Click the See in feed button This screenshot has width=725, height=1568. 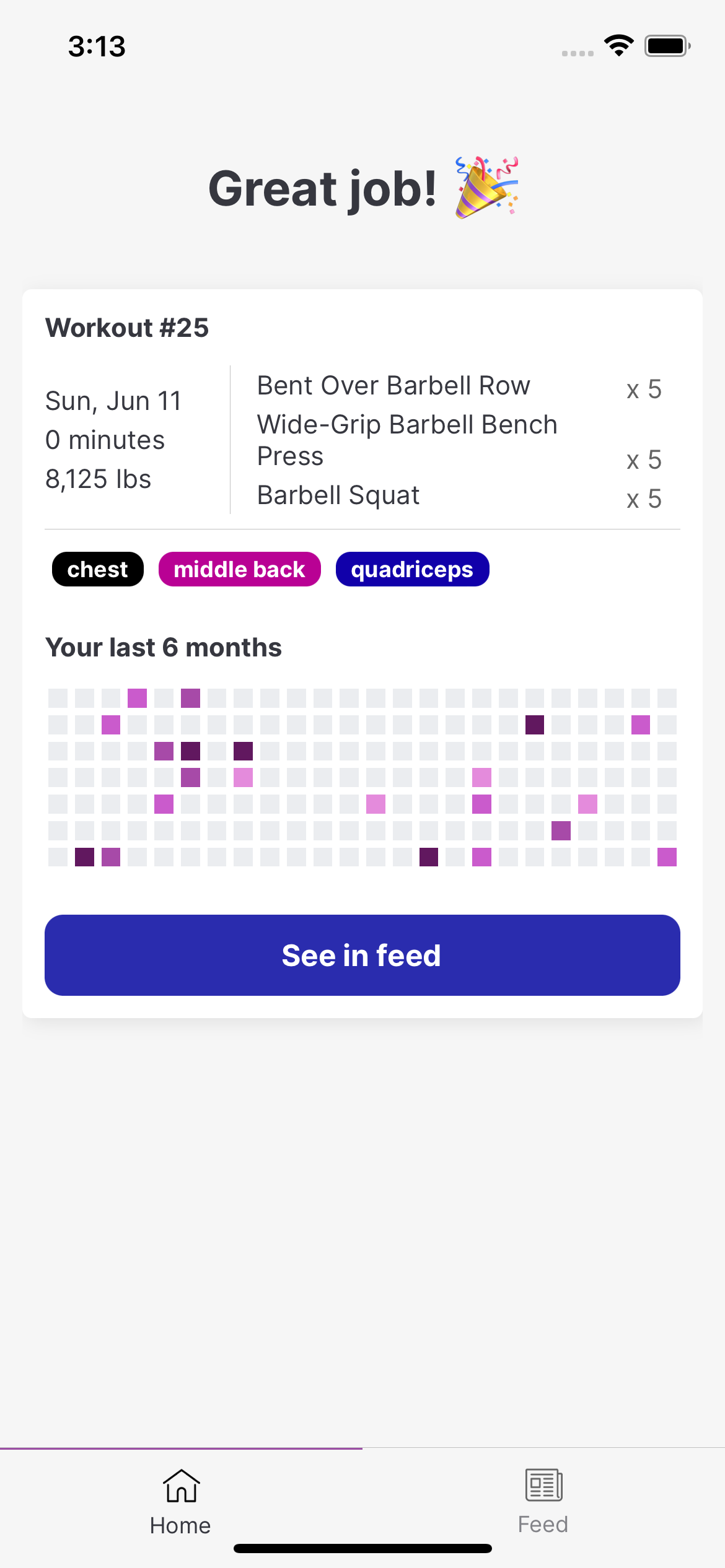362,955
